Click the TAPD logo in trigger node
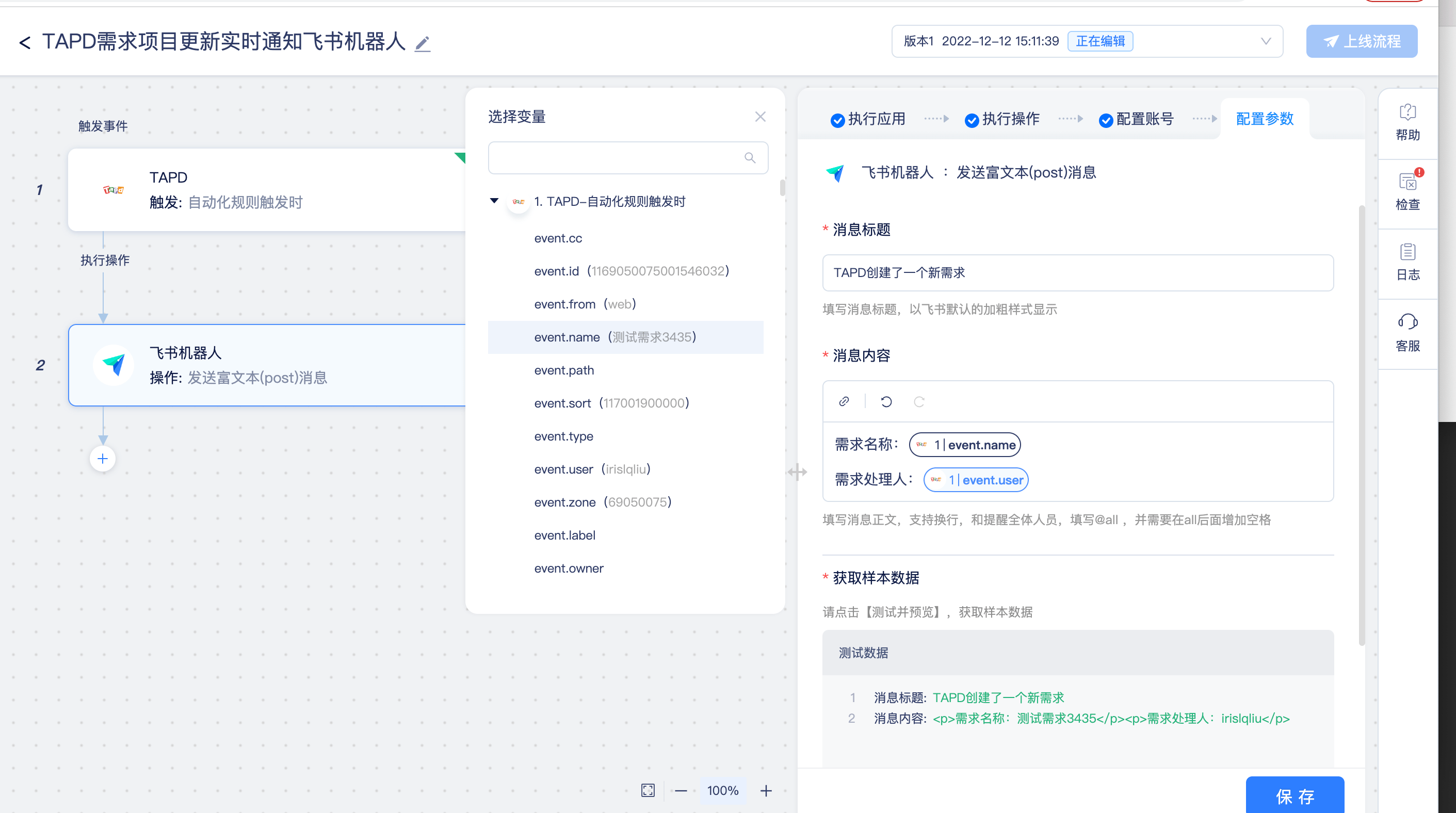Viewport: 1456px width, 813px height. [x=113, y=190]
